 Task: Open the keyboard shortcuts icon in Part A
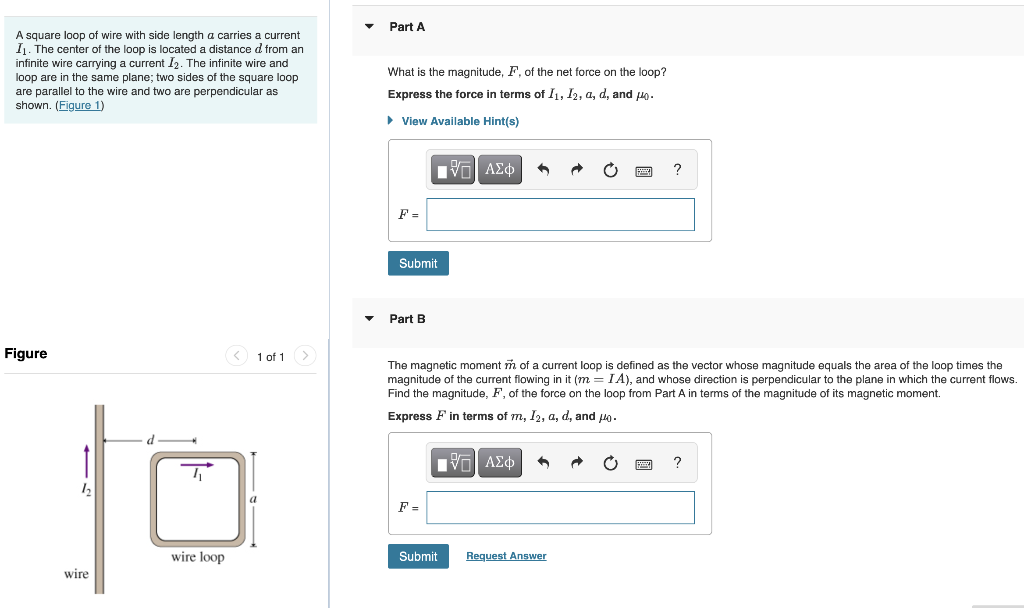644,169
